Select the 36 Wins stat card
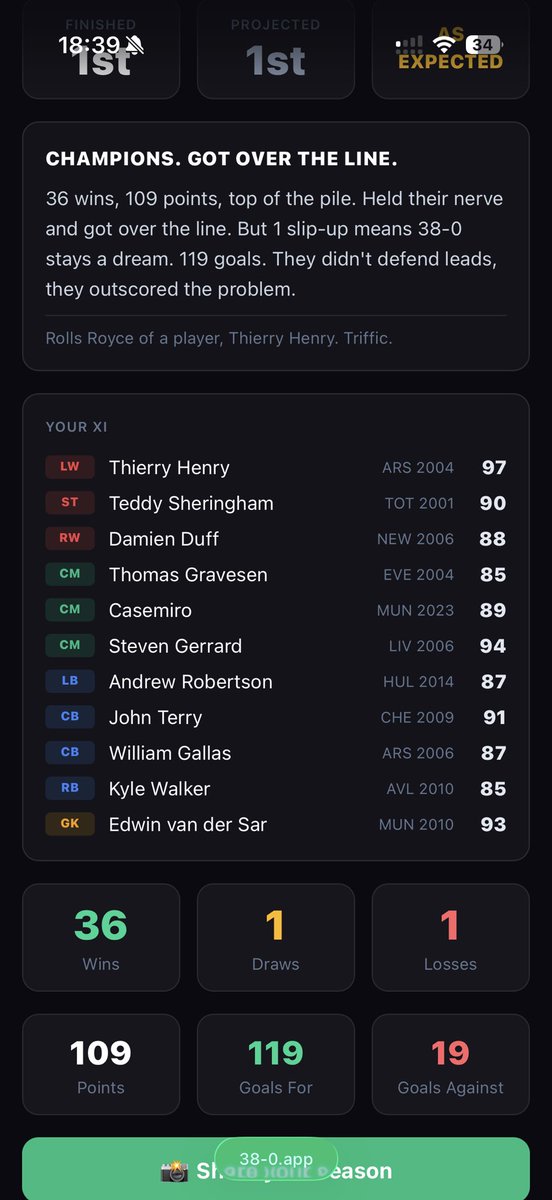The height and width of the screenshot is (1200, 552). click(101, 936)
